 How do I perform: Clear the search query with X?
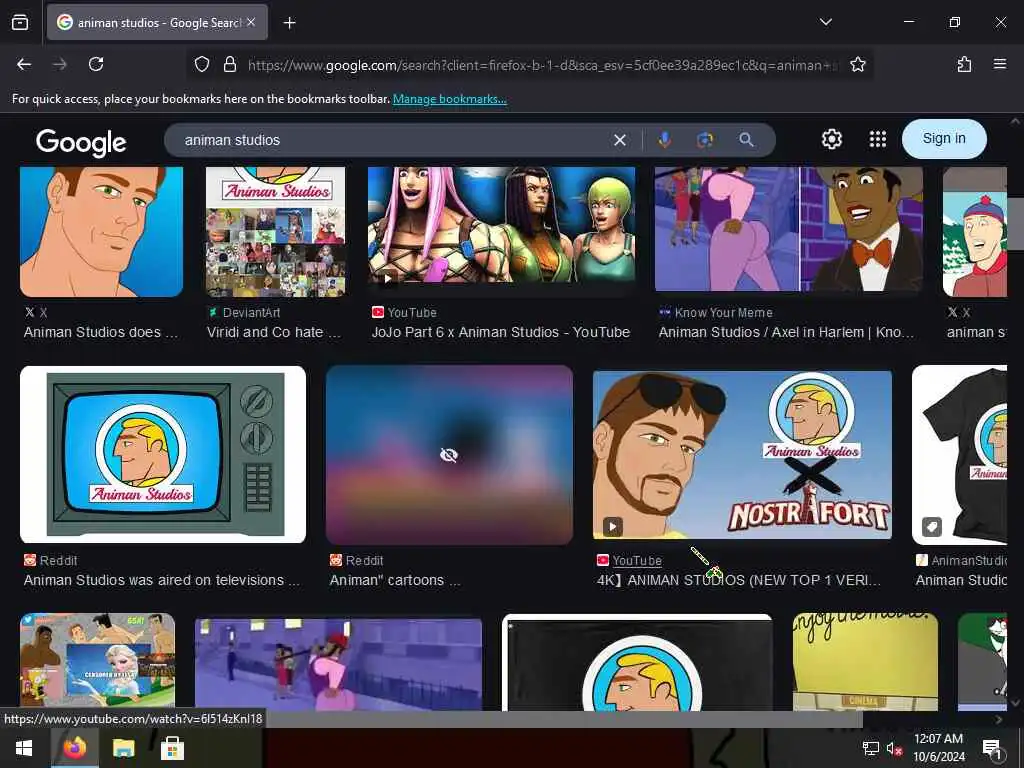pos(620,140)
